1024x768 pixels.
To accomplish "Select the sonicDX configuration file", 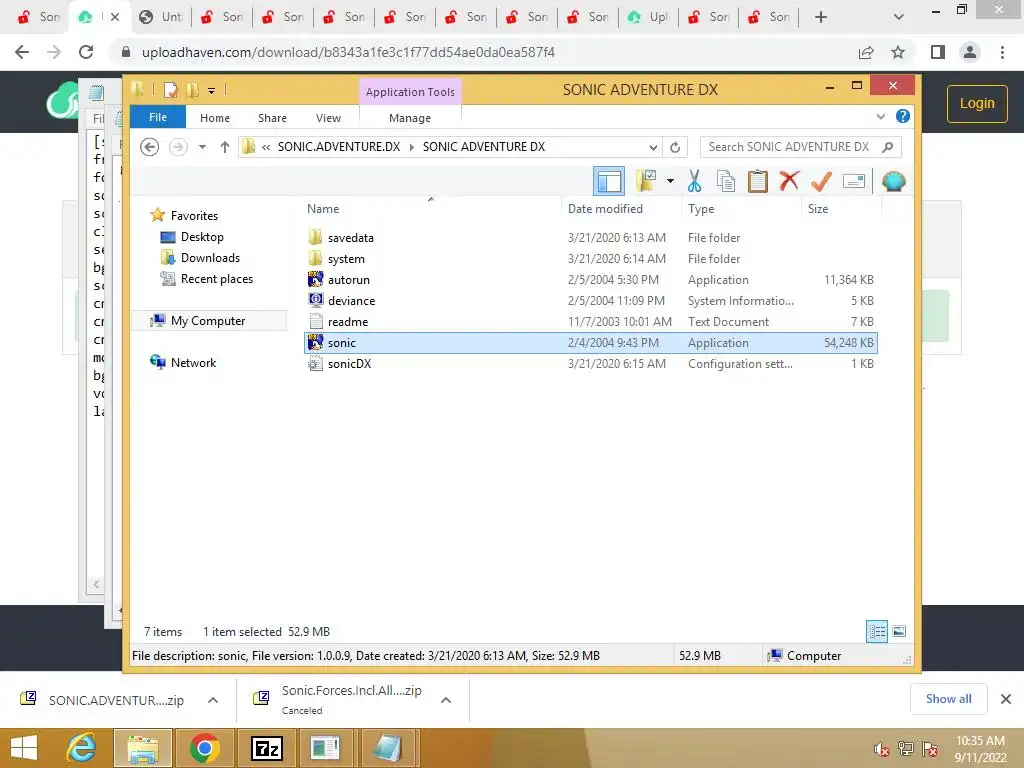I will (x=590, y=364).
